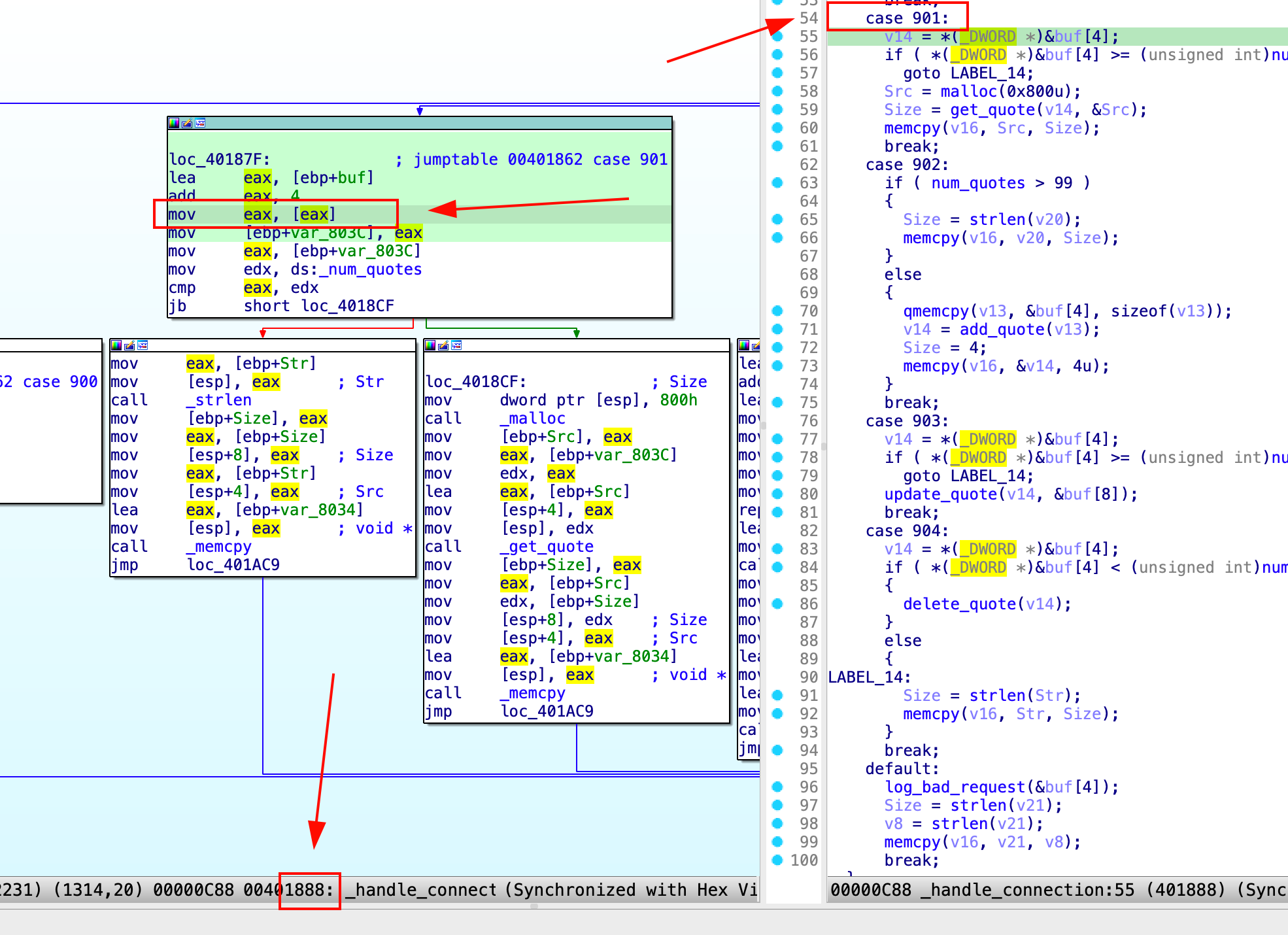Click '_handle_connect' name in graph status bar
Screen dimensions: 1288x935
pos(421,890)
